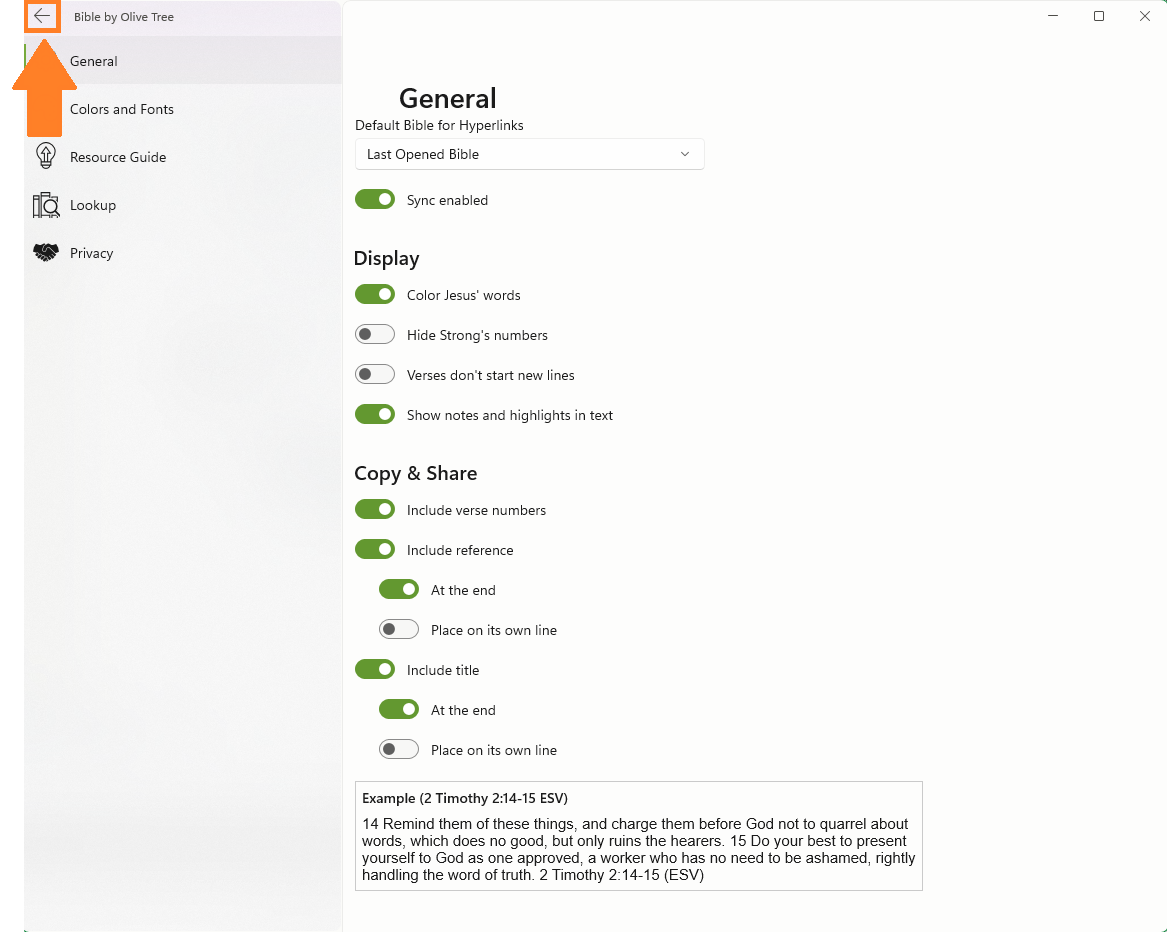The height and width of the screenshot is (932, 1167).
Task: Toggle Place on its own line under Include title
Action: pos(398,750)
